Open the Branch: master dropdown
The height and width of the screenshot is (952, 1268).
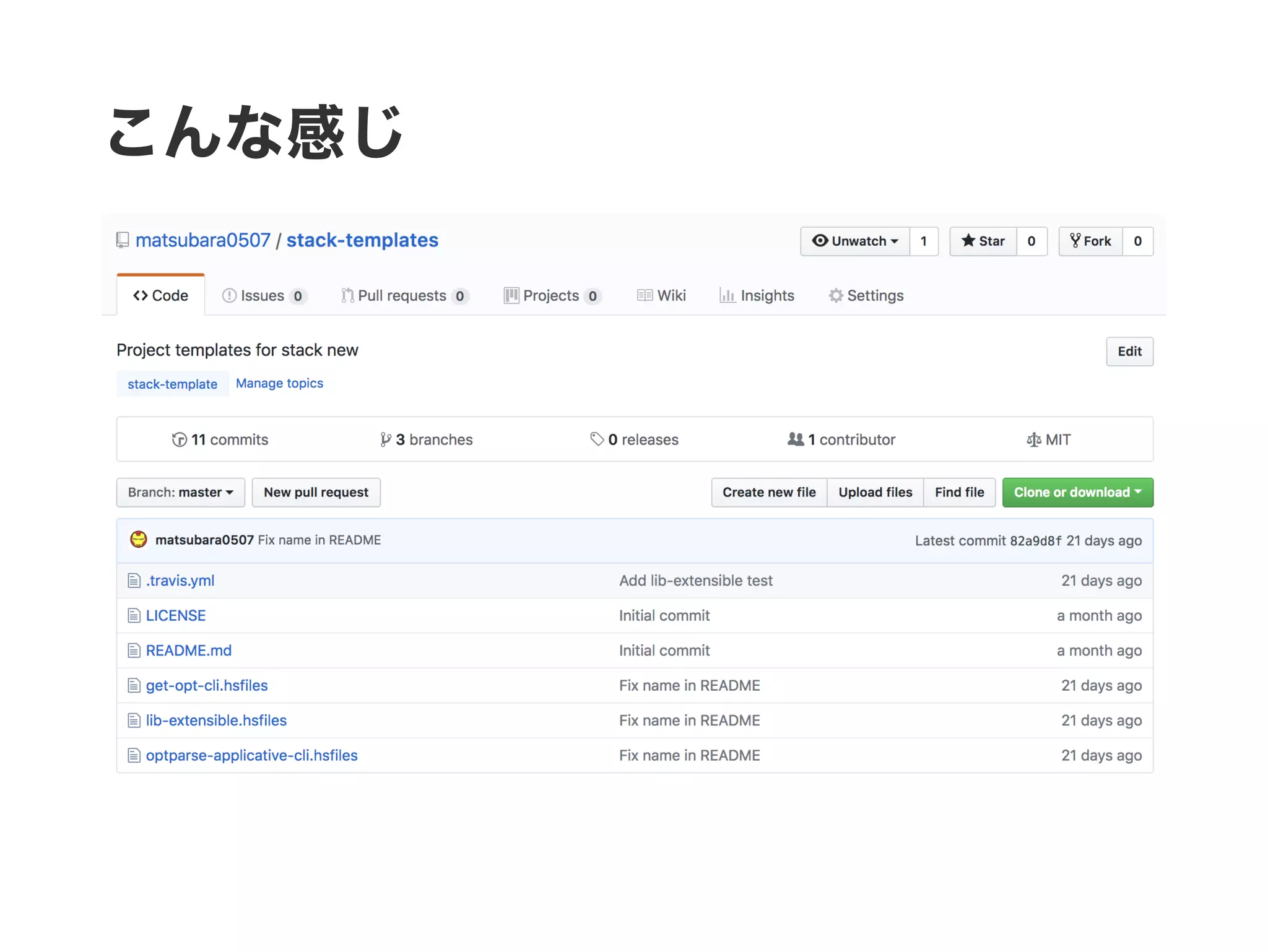(x=181, y=493)
